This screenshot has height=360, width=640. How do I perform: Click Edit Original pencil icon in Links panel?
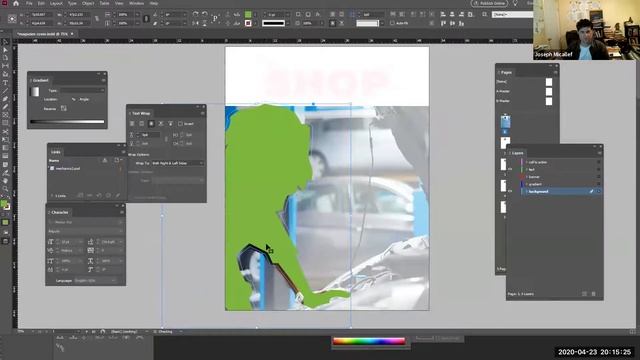click(x=118, y=196)
